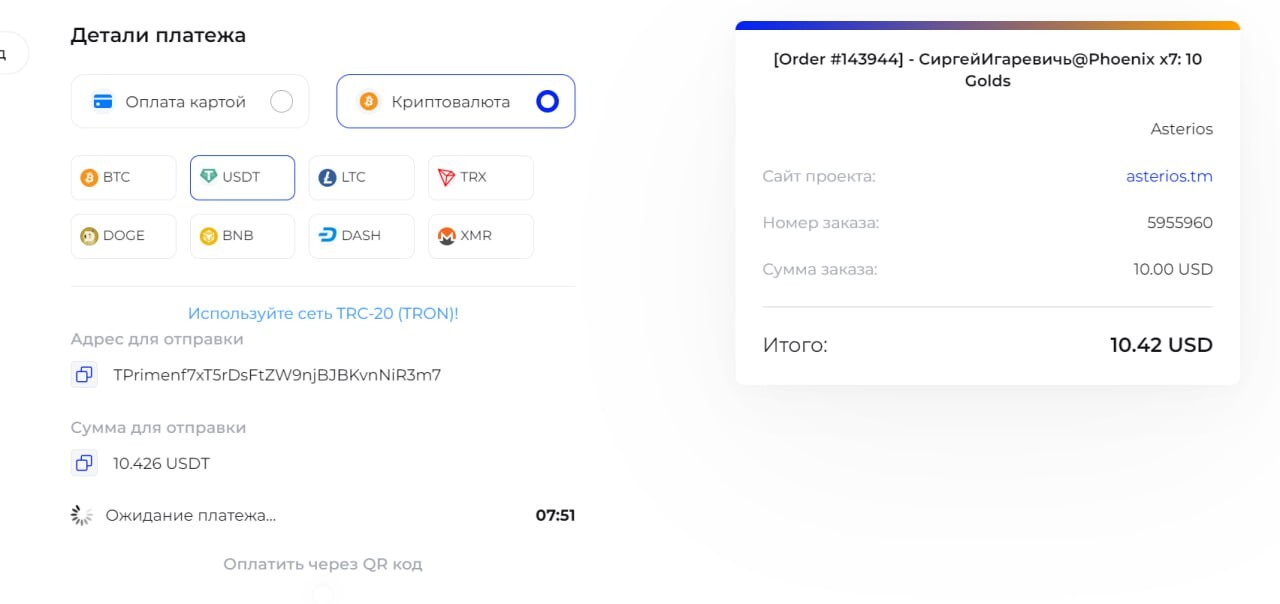This screenshot has height=604, width=1280.
Task: Click the TRC-20 (TRON) network notice
Action: click(x=323, y=313)
